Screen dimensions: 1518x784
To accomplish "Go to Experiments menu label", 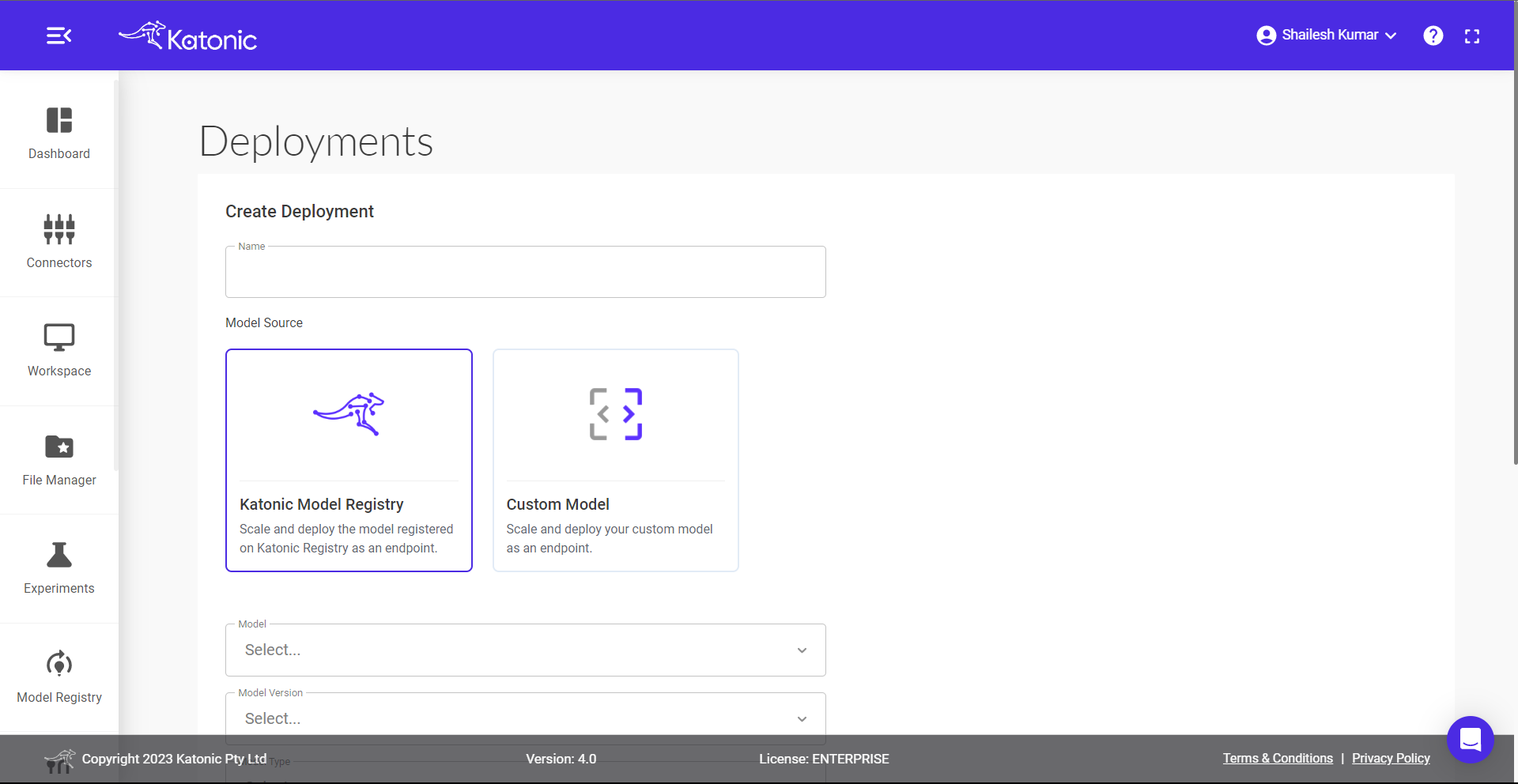I will [x=59, y=588].
